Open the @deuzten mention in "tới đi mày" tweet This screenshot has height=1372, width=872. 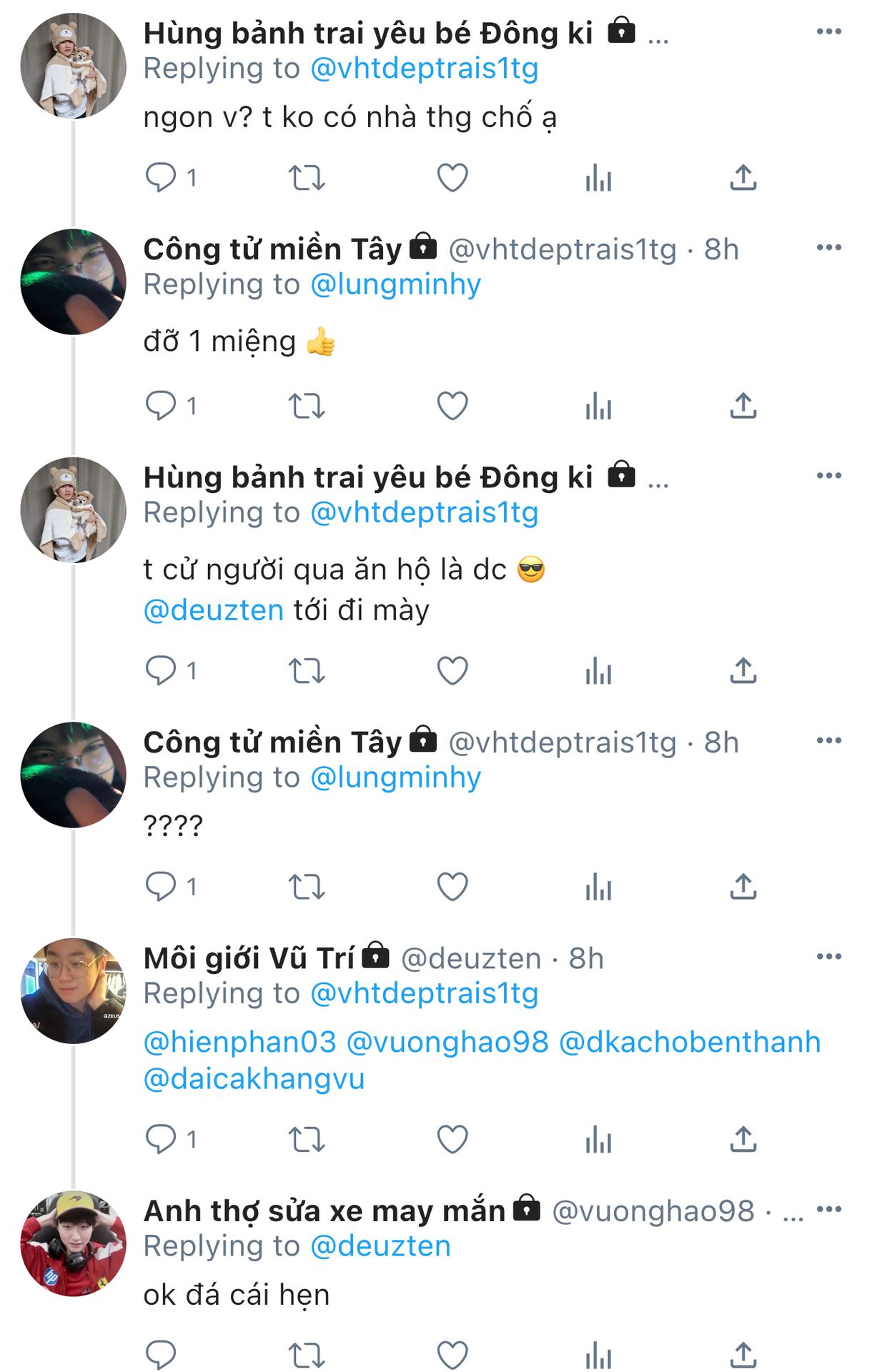coord(214,610)
